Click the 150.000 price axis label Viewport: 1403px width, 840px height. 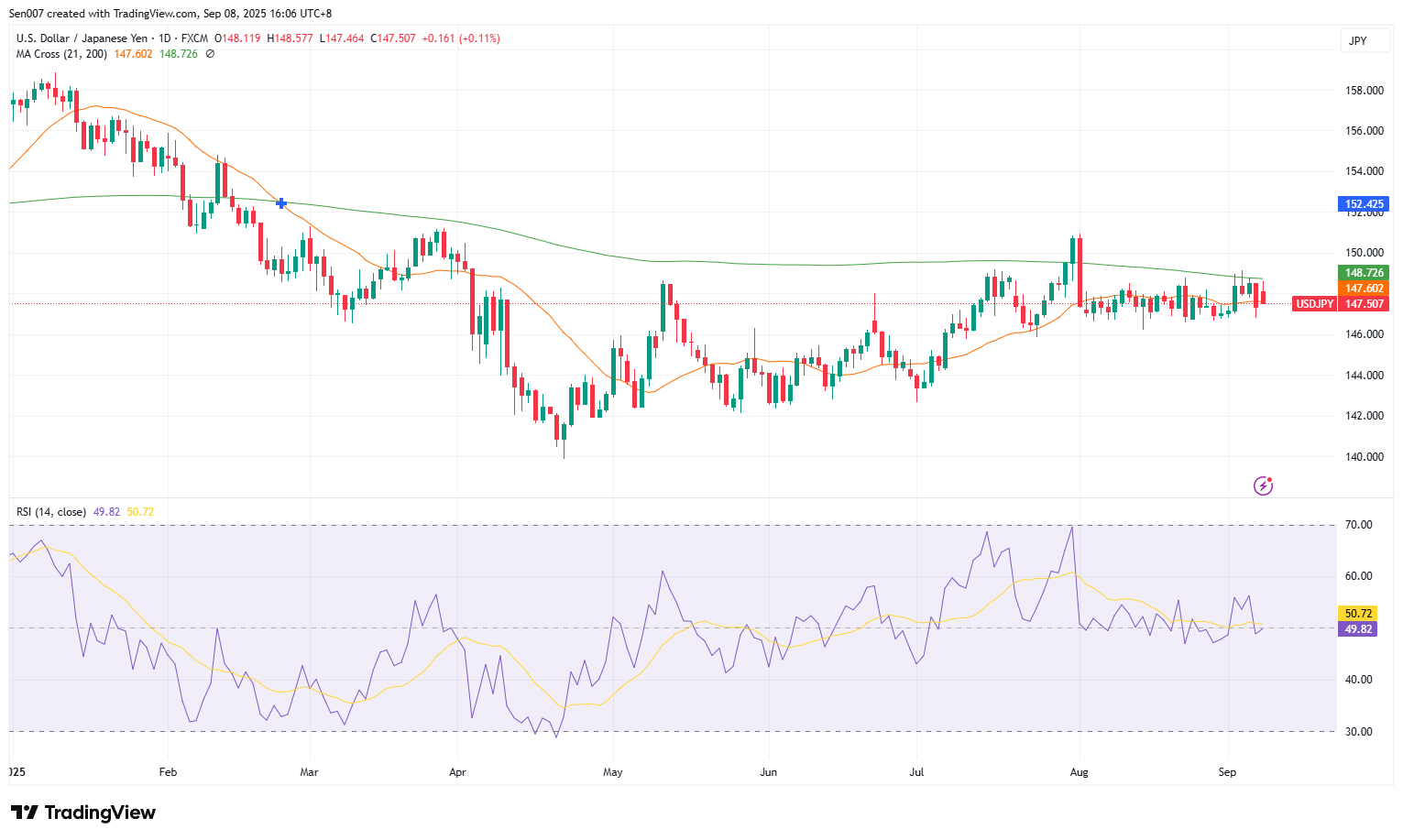(1365, 253)
